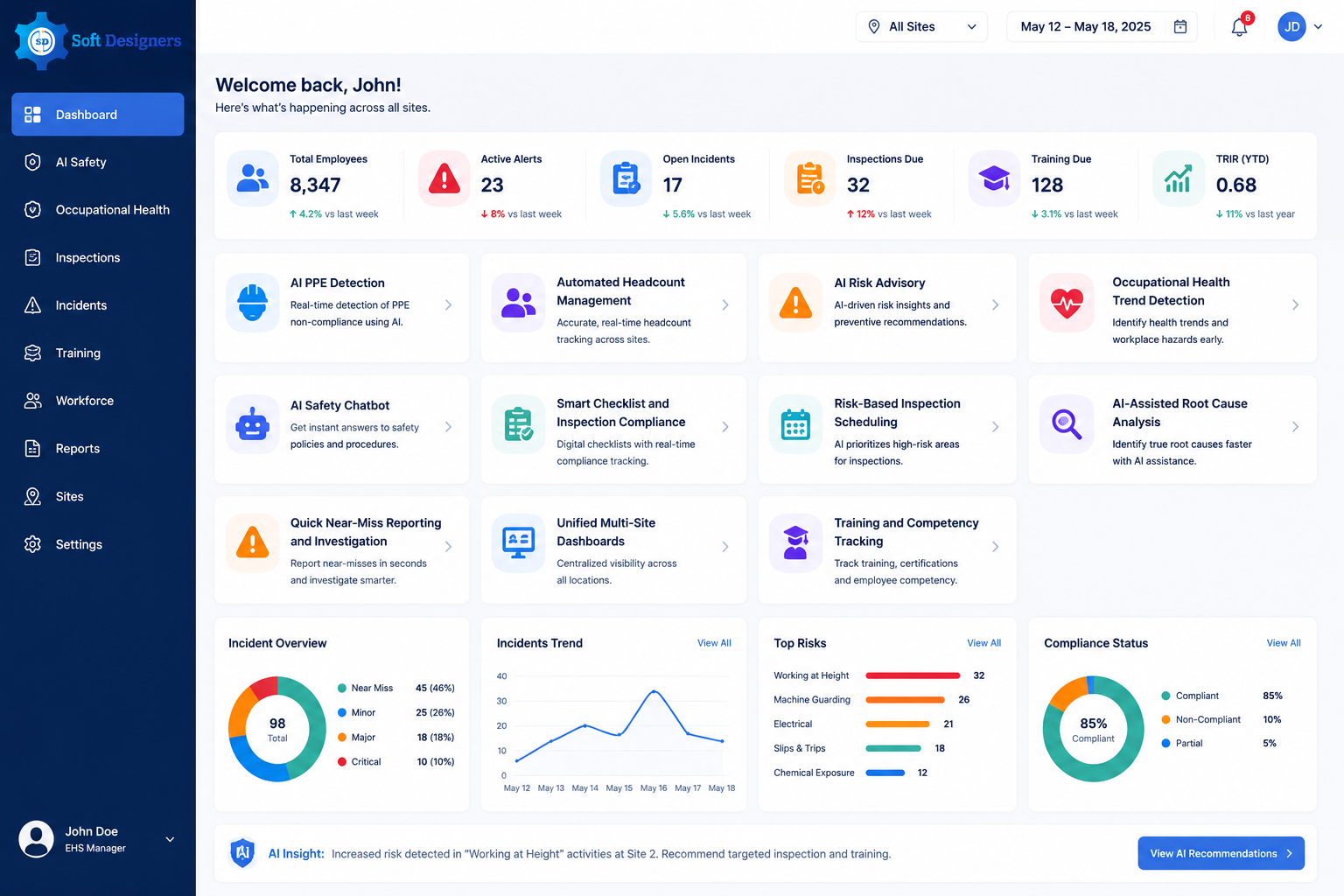1344x896 pixels.
Task: Open Sites in the sidebar
Action: pos(98,496)
